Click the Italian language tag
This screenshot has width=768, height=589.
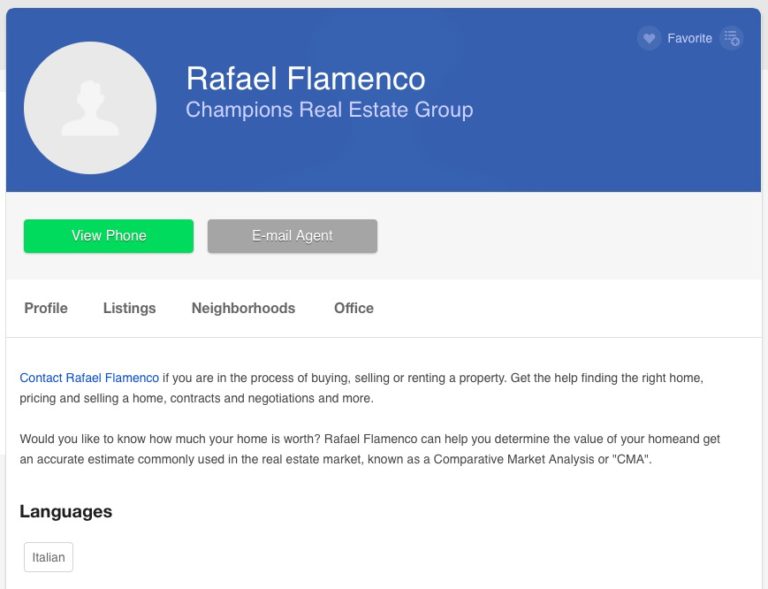click(48, 557)
